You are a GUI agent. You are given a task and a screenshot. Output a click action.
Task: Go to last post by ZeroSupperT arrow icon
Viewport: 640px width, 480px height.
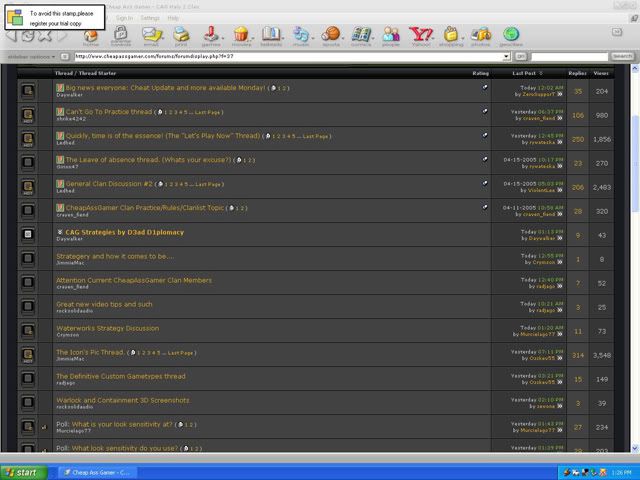(560, 94)
